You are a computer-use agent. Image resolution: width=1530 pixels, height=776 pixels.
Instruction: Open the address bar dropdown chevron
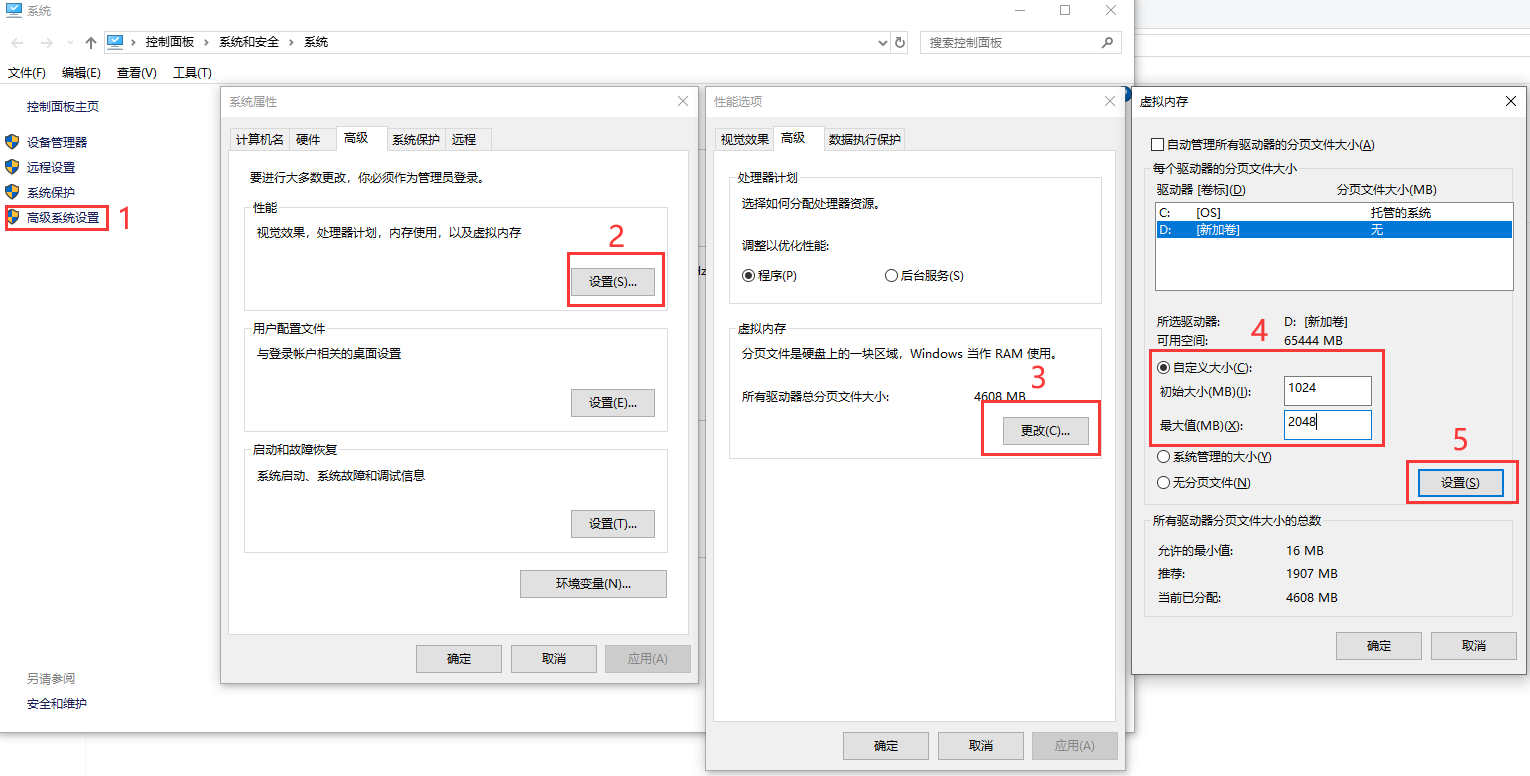pos(881,42)
